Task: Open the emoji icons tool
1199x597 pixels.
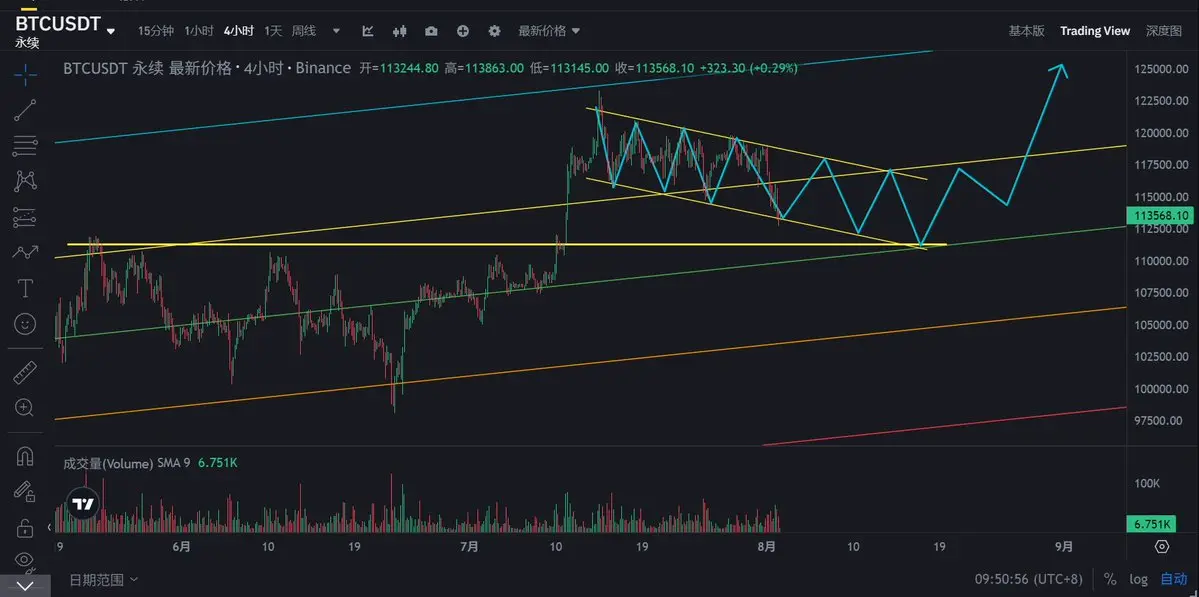Action: pyautogui.click(x=25, y=324)
